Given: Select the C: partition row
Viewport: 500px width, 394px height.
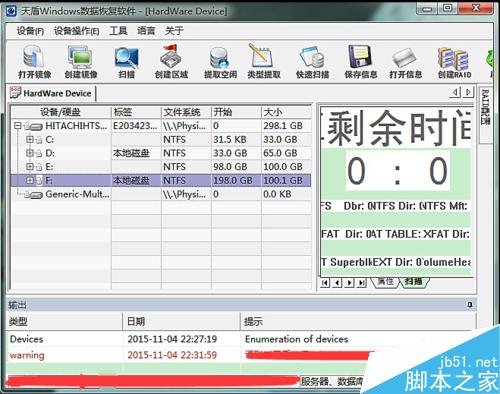Looking at the screenshot, I should click(161, 140).
